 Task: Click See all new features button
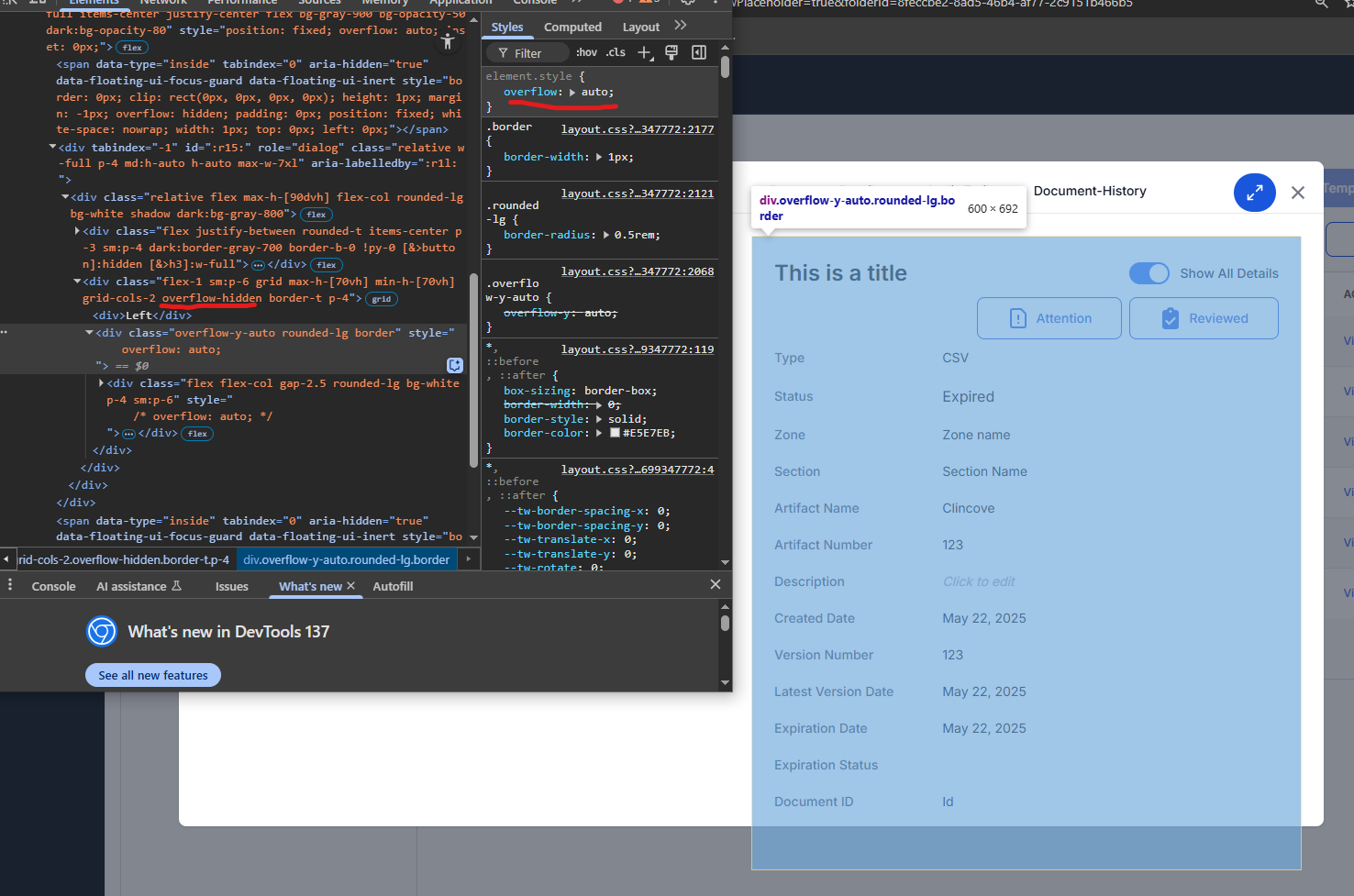153,675
